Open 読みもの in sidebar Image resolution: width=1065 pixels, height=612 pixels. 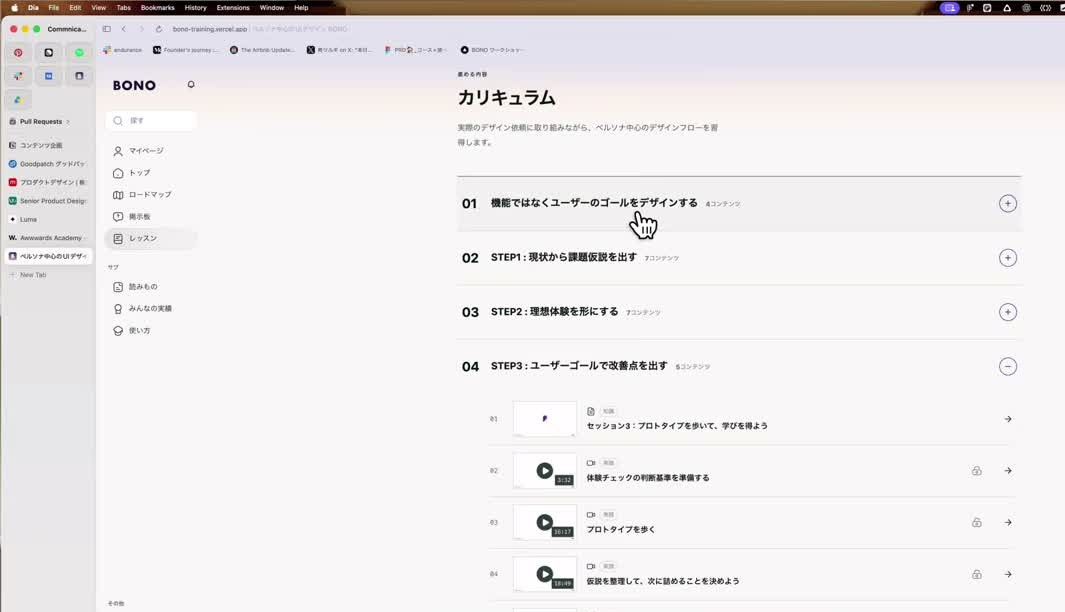pyautogui.click(x=151, y=287)
